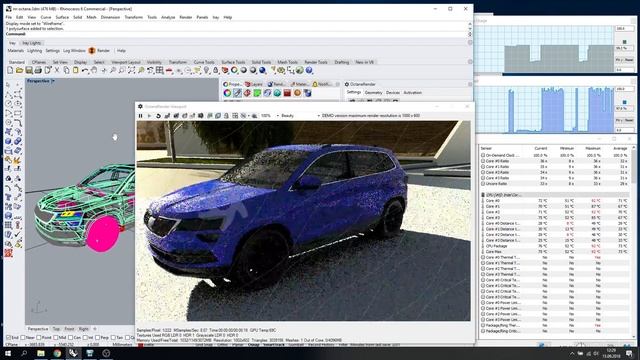The height and width of the screenshot is (360, 640).
Task: Click the Undo arrow icon in Rhino toolbar
Action: pyautogui.click(x=85, y=71)
